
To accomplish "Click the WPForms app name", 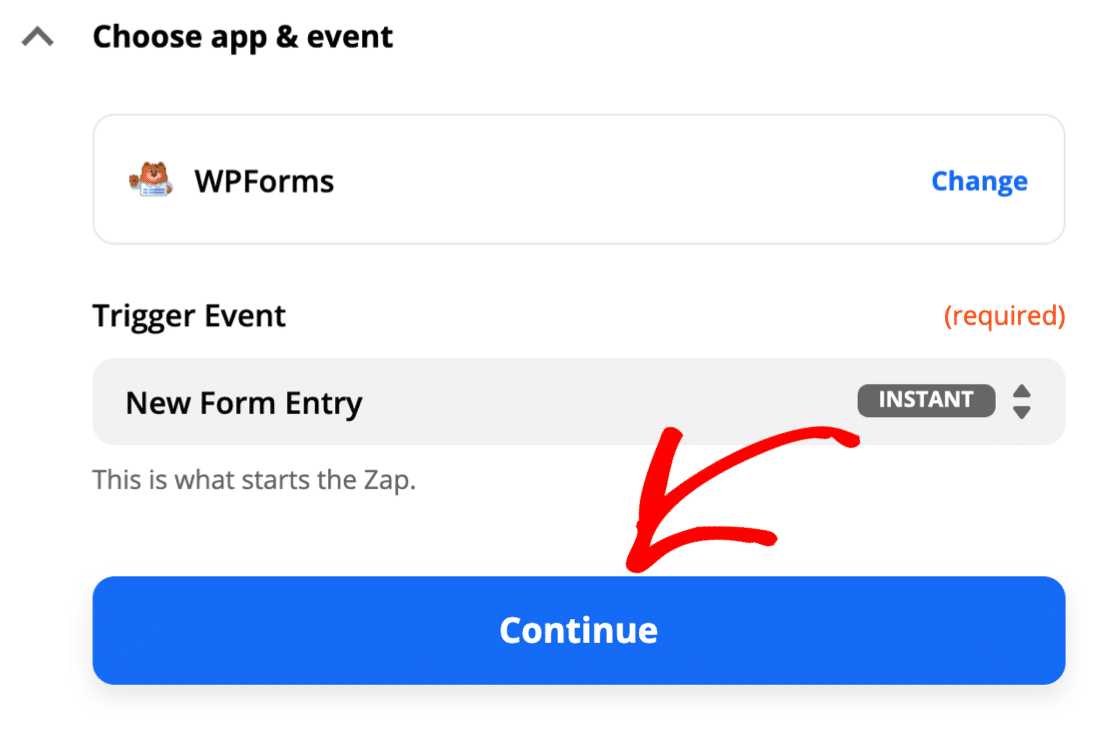I will coord(264,181).
